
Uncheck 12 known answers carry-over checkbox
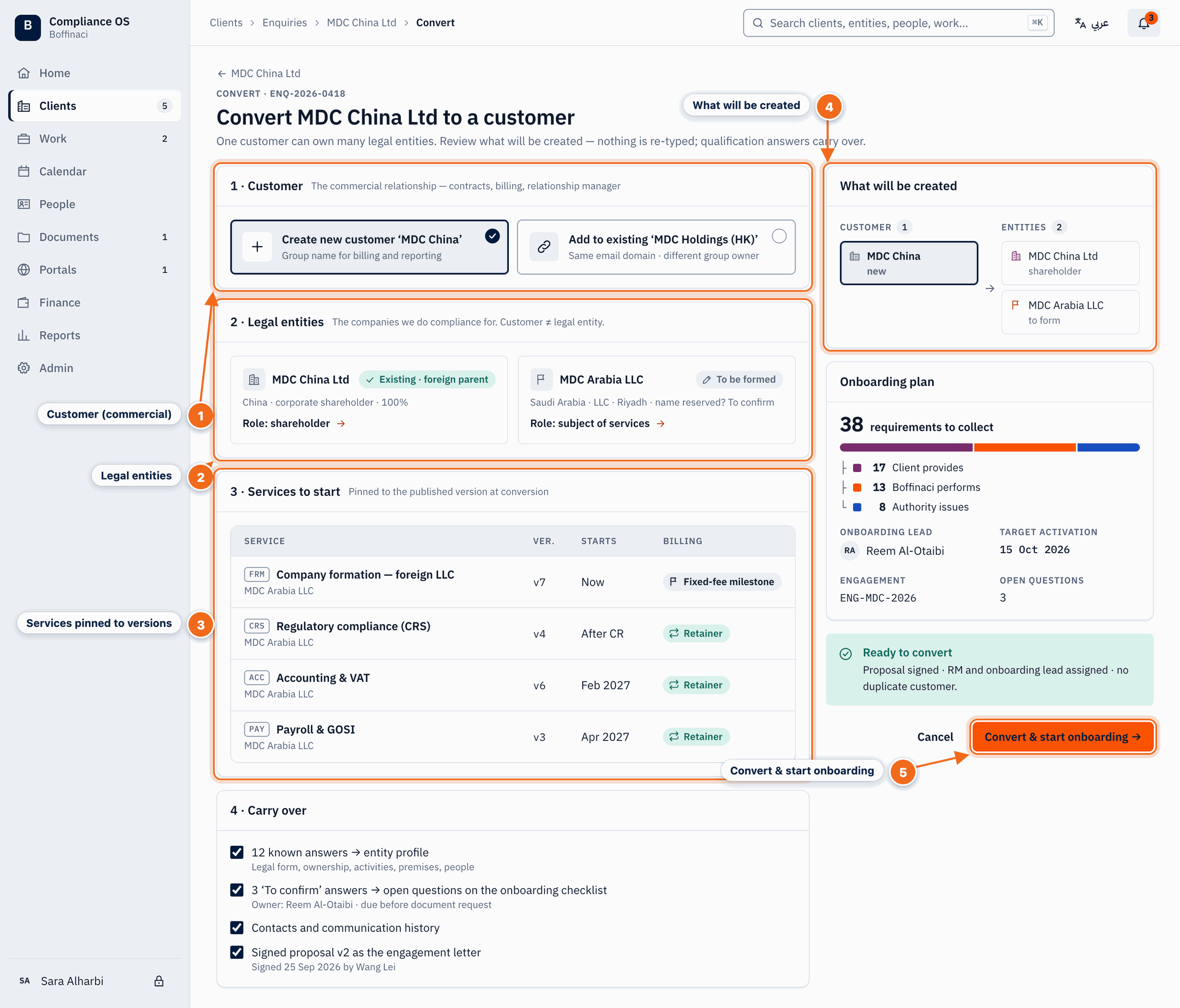[237, 852]
